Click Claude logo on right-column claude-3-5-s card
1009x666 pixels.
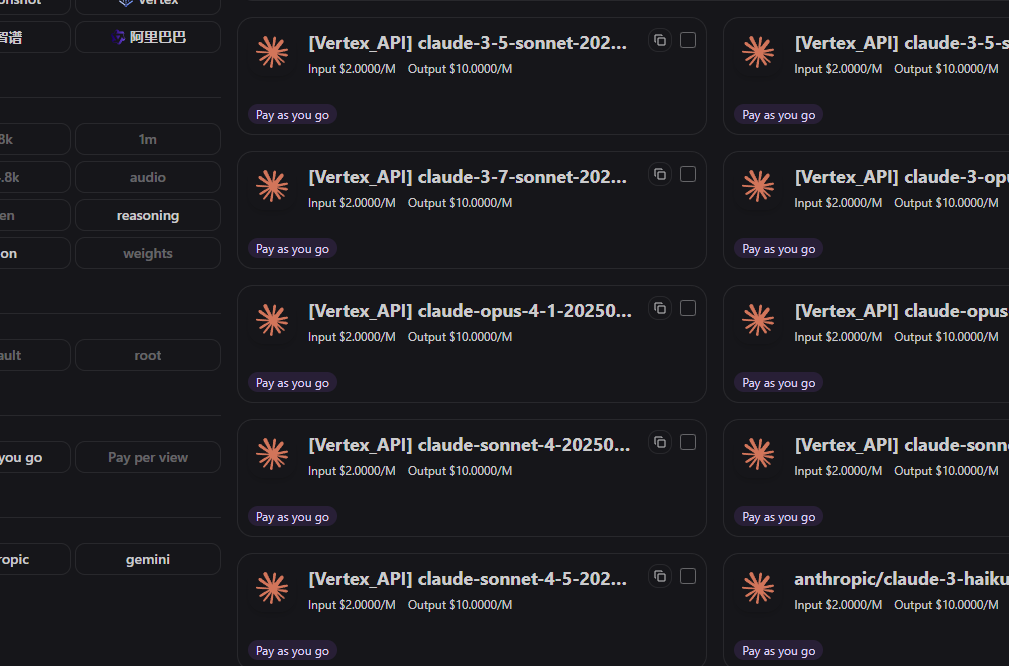coord(758,52)
